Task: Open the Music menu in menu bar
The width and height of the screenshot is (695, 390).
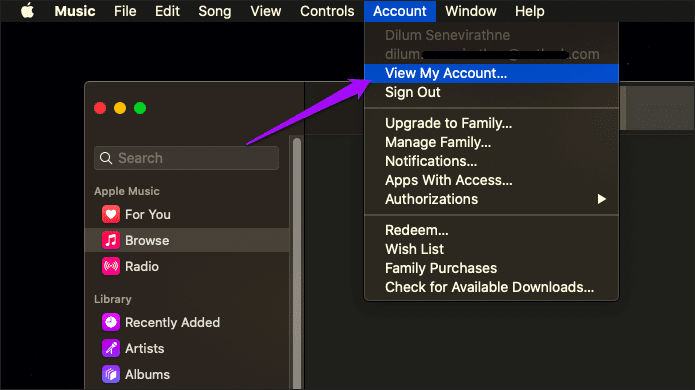Action: (75, 11)
